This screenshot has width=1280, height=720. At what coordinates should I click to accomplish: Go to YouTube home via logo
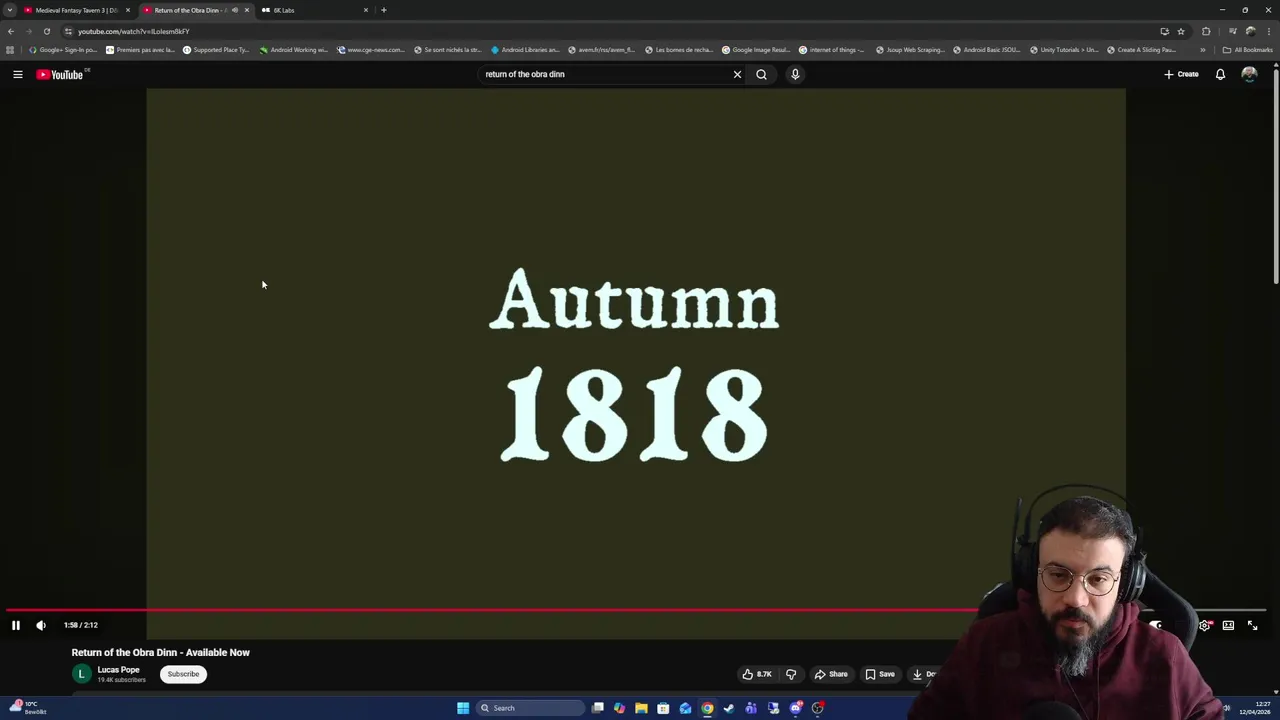click(x=60, y=74)
